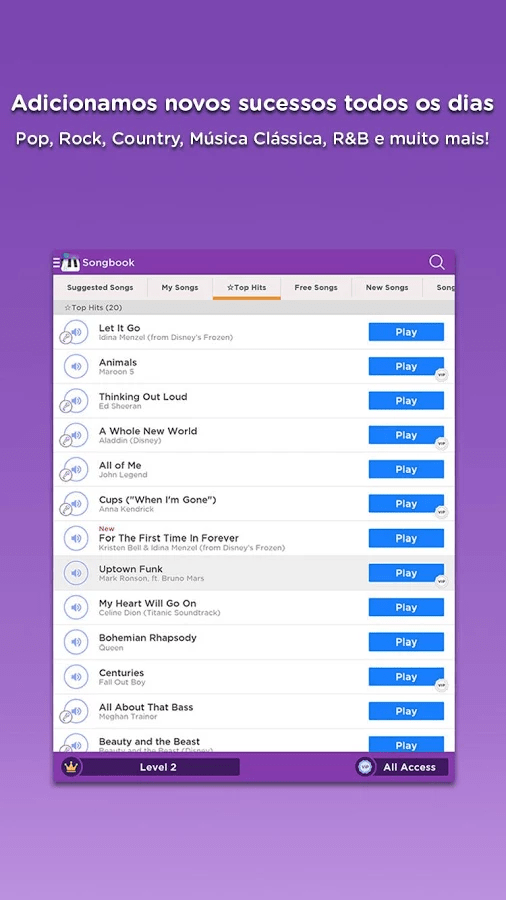Screen dimensions: 506x900
Task: Select the song title 'Bohemian Rhapsody'
Action: 147,638
